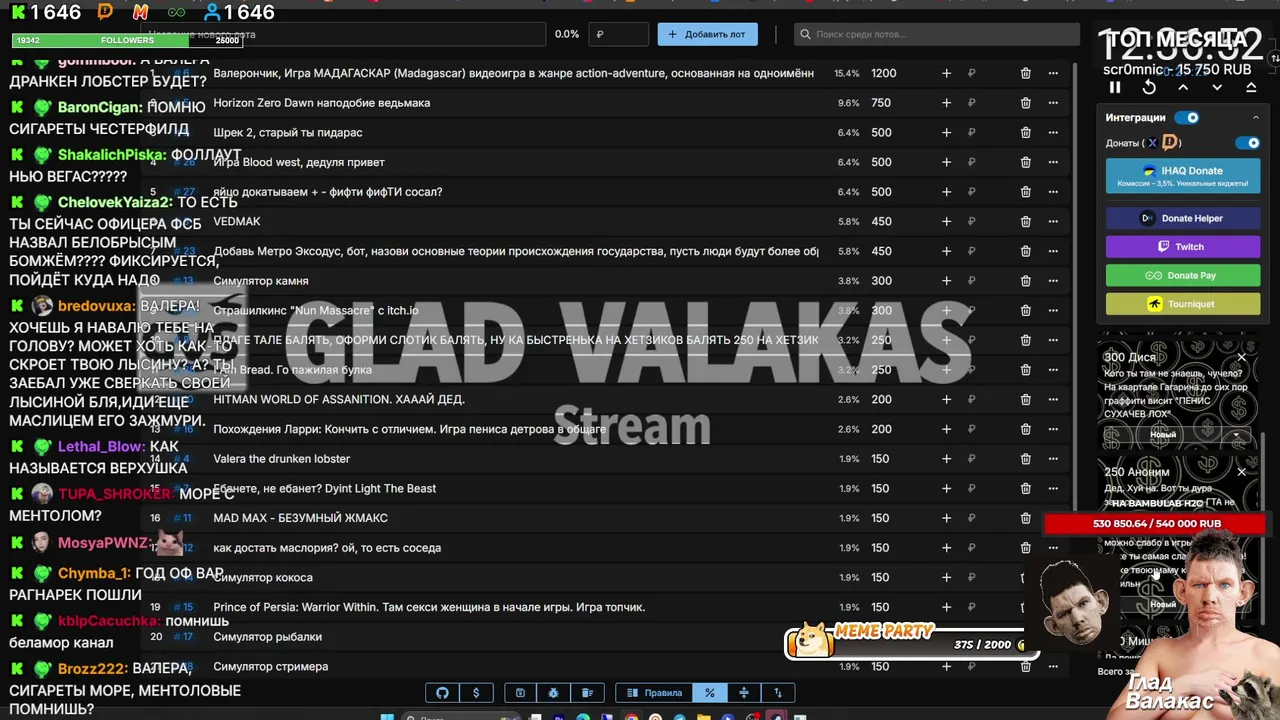Close the 250 Аноним donation card
Screen dimensions: 1280x720
tap(1242, 472)
